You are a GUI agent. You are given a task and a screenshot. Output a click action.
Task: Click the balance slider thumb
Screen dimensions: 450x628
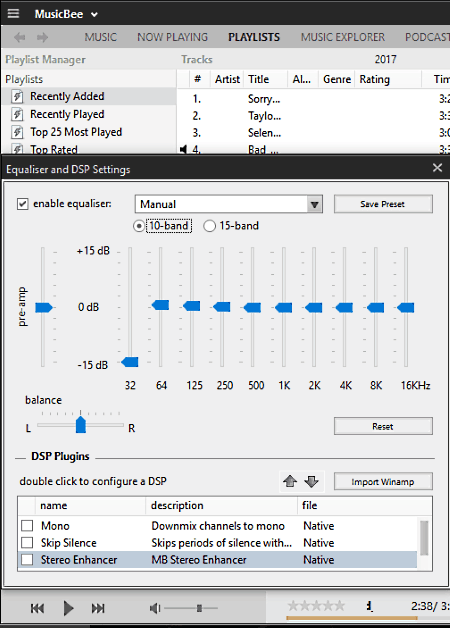(80, 425)
